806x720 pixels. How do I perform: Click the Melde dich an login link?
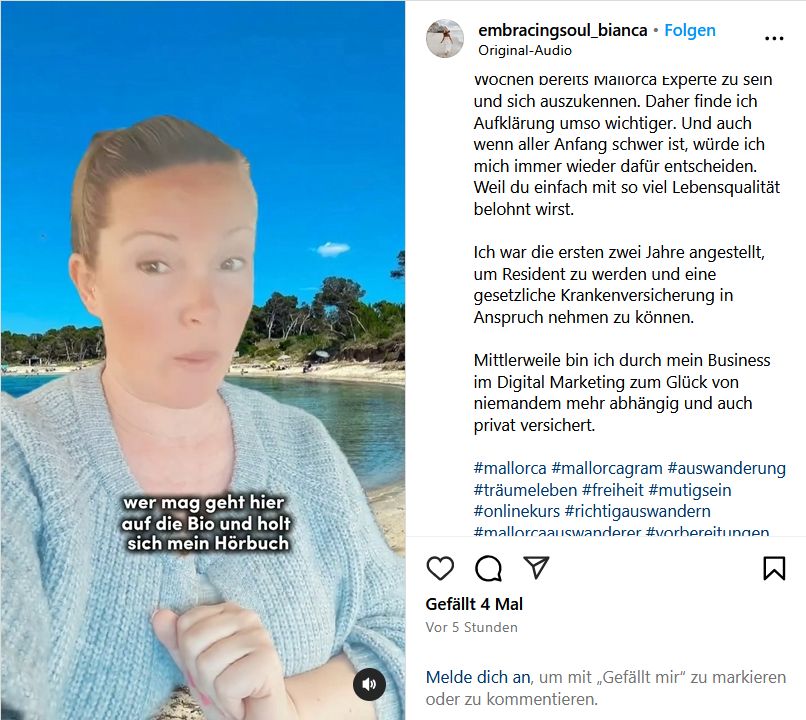pos(478,677)
